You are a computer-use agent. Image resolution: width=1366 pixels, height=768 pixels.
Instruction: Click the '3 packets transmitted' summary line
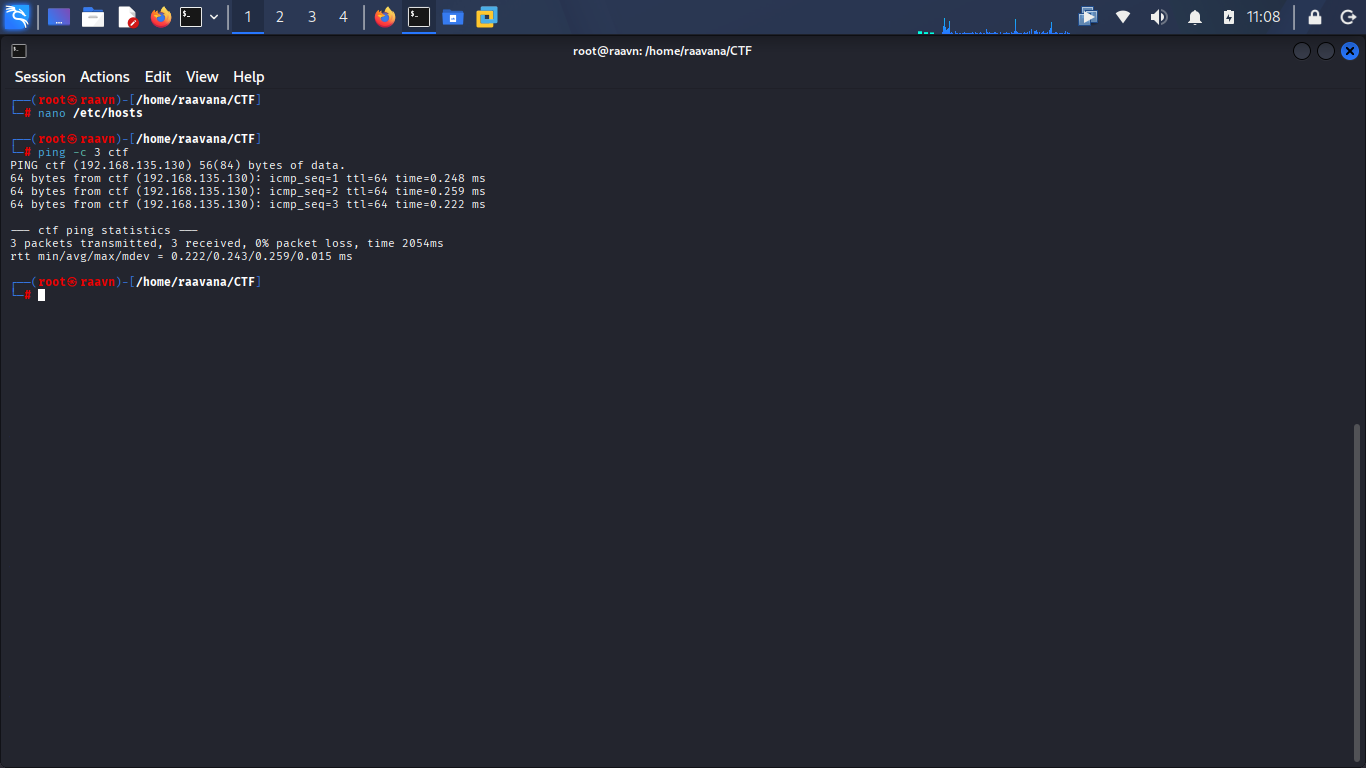227,243
